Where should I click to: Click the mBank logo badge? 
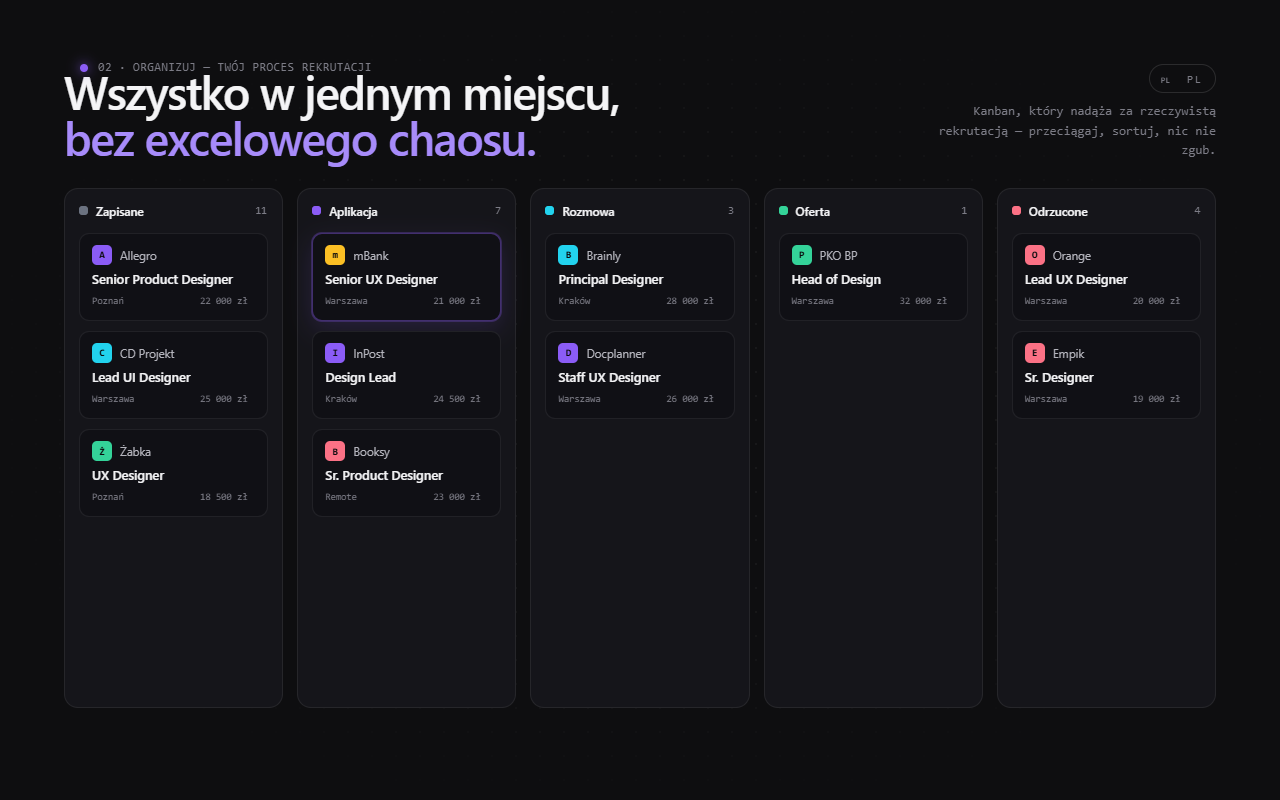(335, 255)
